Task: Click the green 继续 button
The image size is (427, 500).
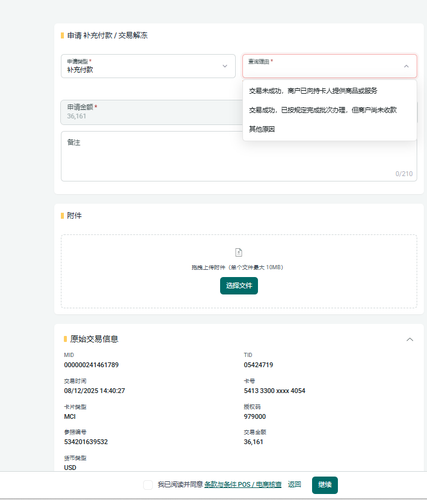Action: pyautogui.click(x=325, y=485)
